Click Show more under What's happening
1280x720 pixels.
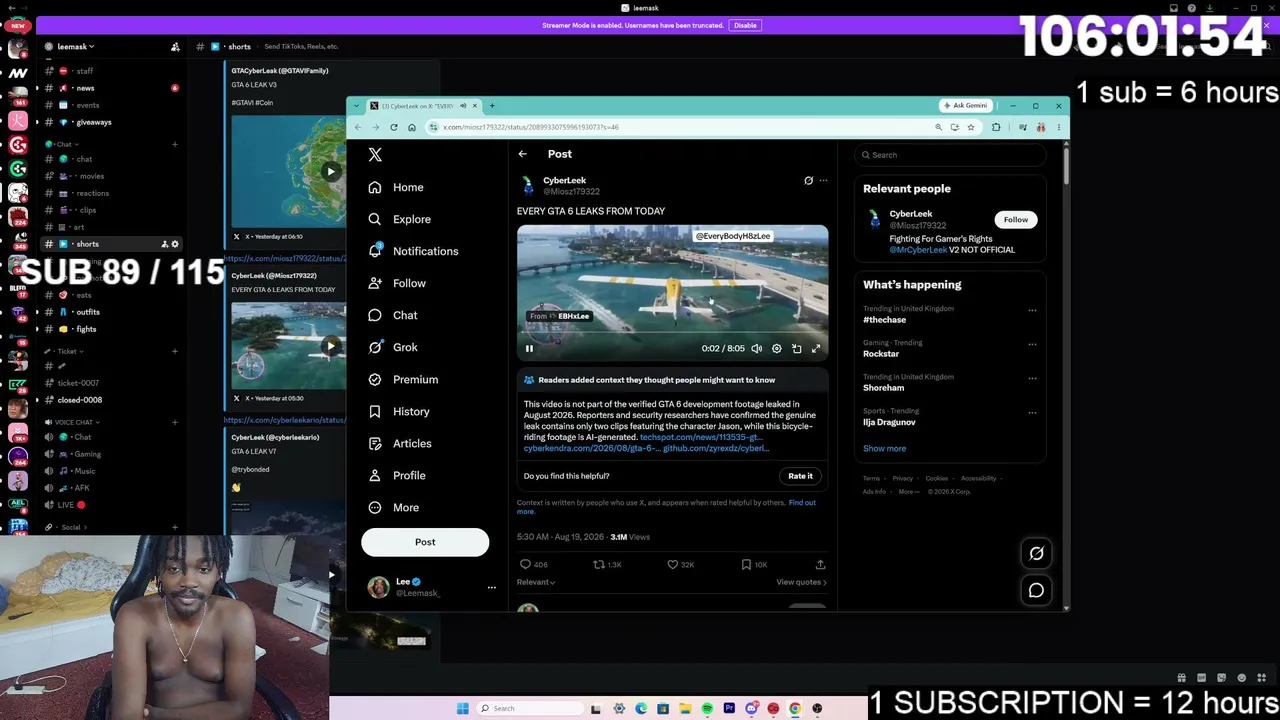pyautogui.click(x=884, y=449)
